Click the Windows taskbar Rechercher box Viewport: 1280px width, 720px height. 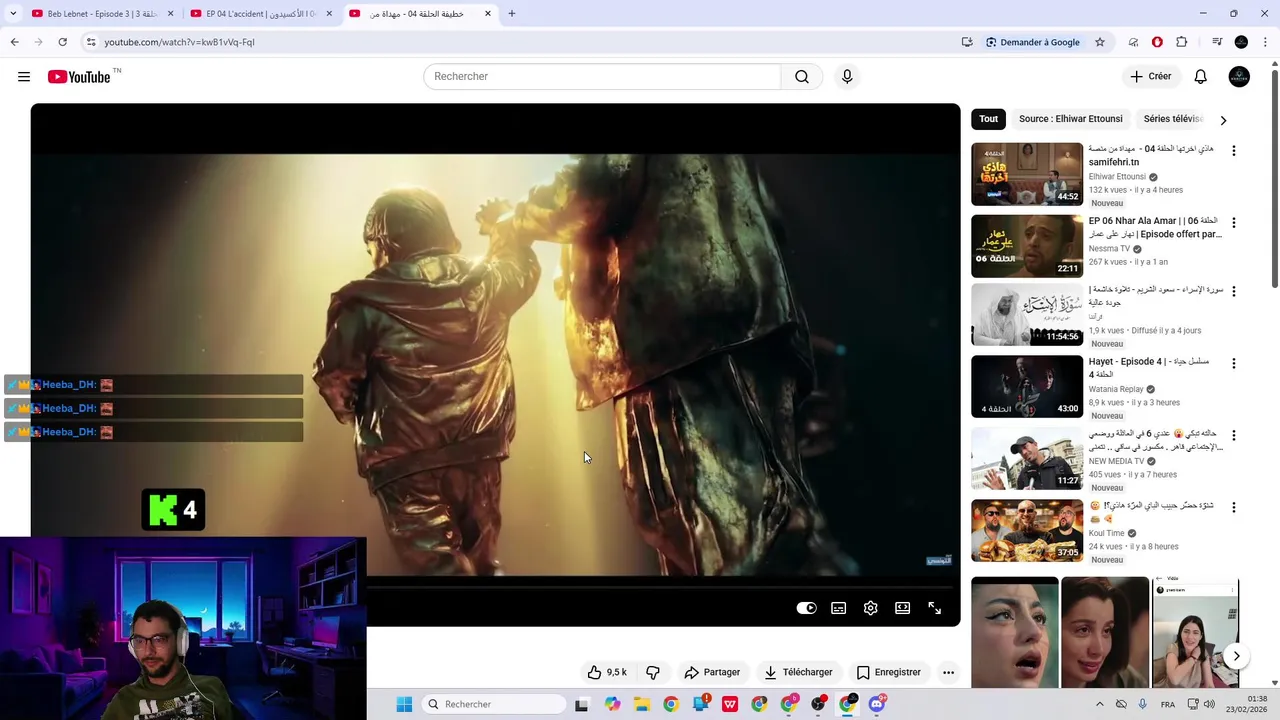(x=494, y=704)
